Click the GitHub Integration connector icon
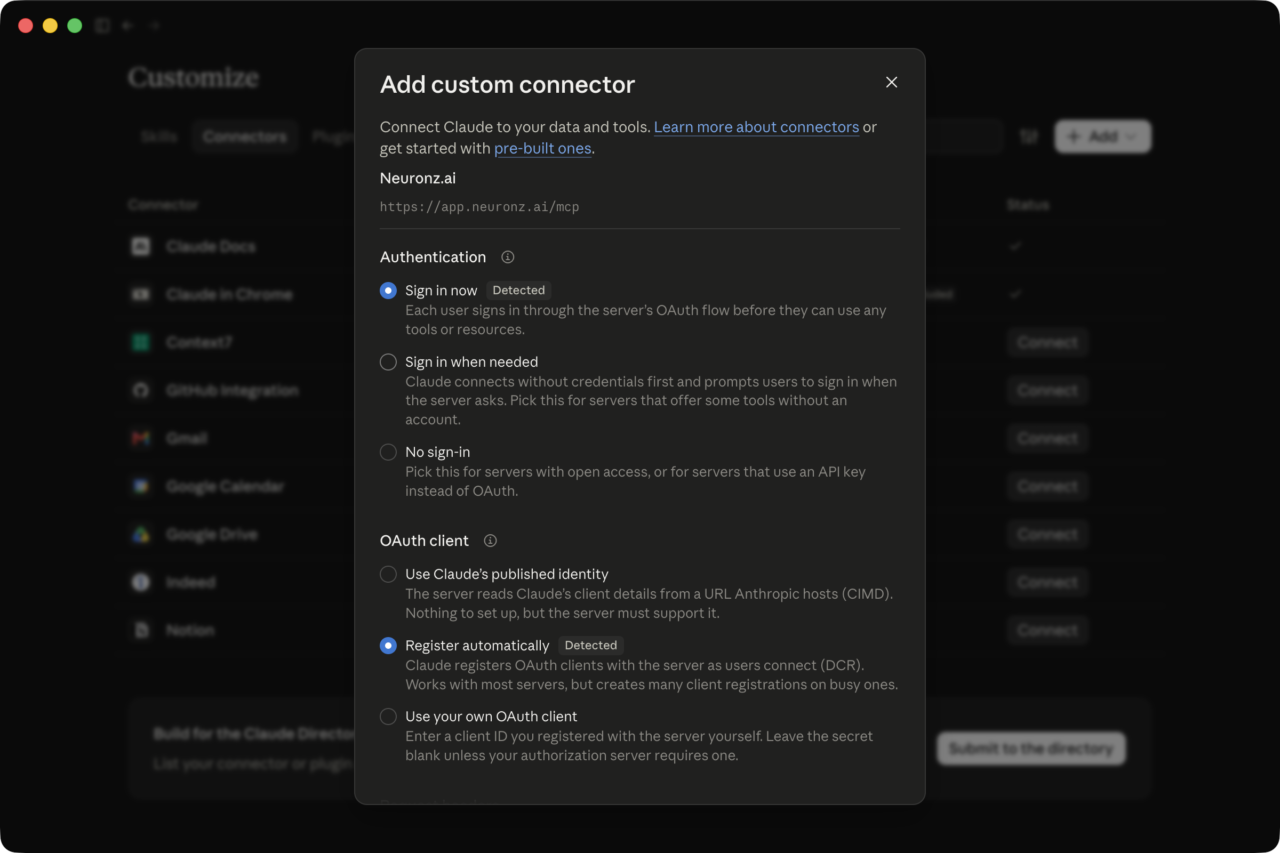This screenshot has height=853, width=1280. click(141, 390)
